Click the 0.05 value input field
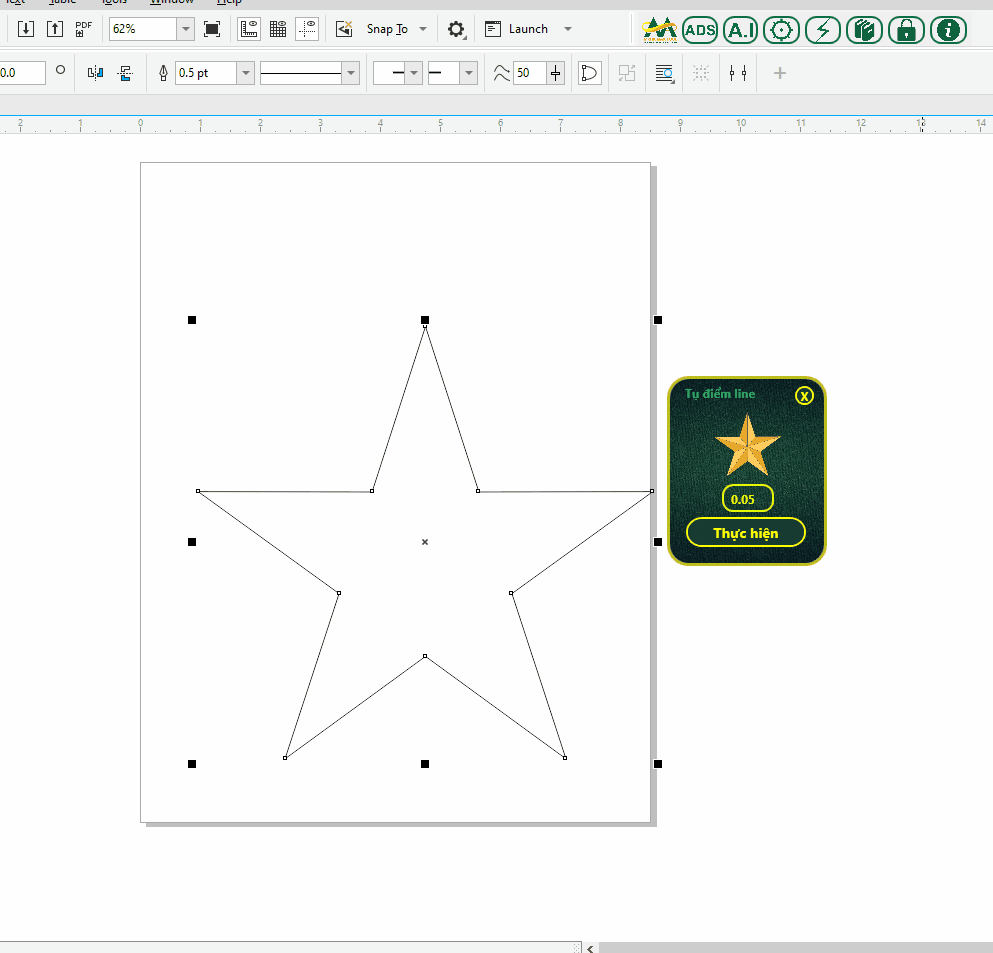 pos(747,499)
